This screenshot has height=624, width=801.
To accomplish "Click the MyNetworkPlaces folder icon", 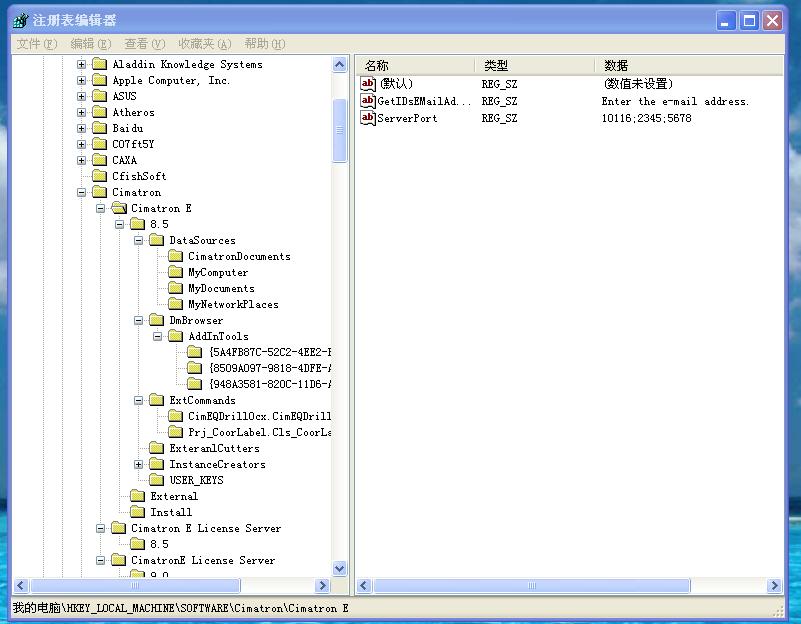I will 176,304.
